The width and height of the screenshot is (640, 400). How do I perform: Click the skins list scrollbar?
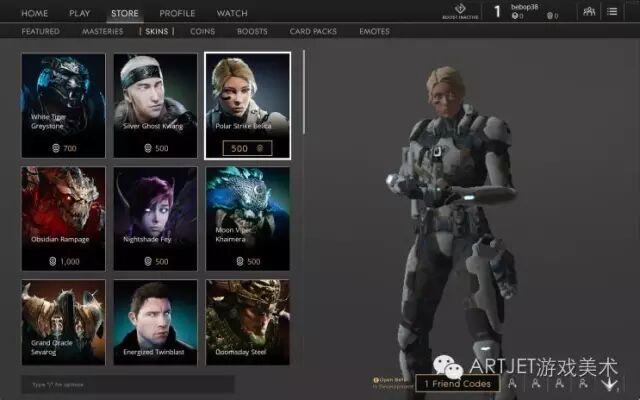(x=304, y=92)
